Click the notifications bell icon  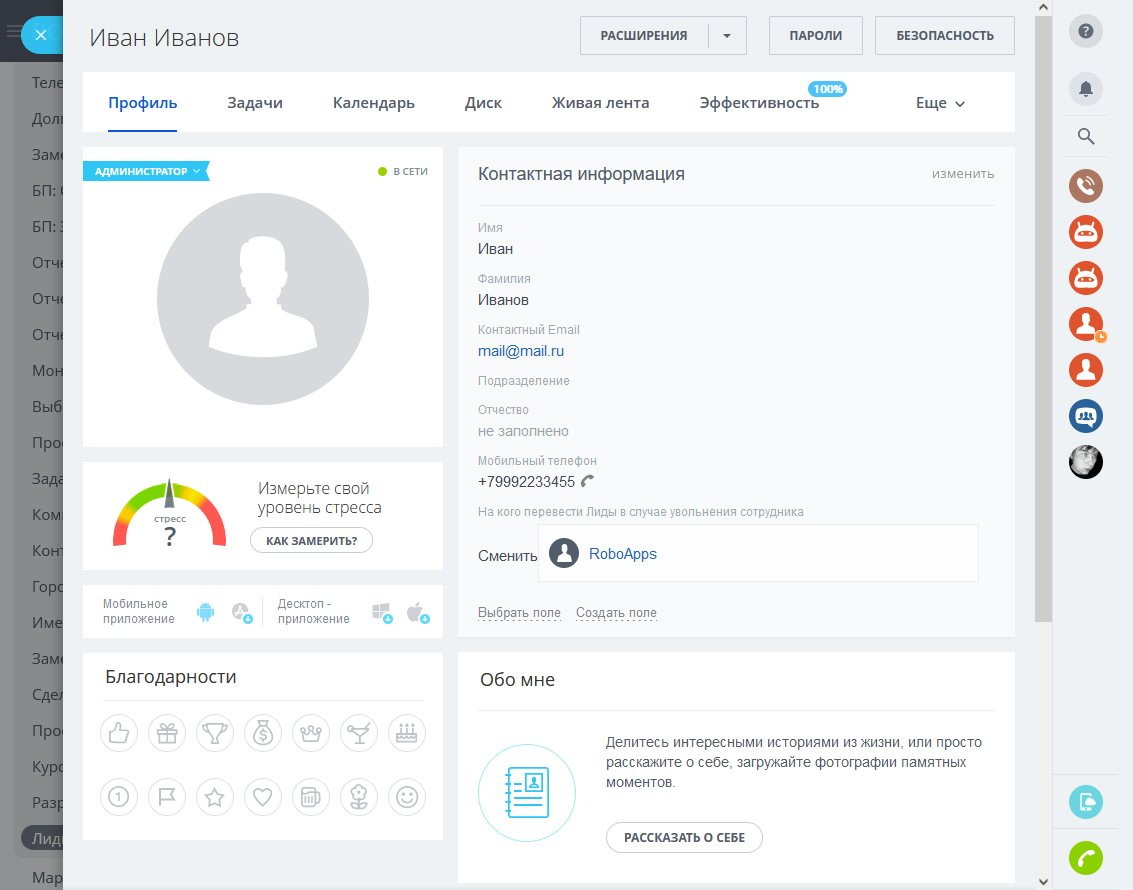1086,89
